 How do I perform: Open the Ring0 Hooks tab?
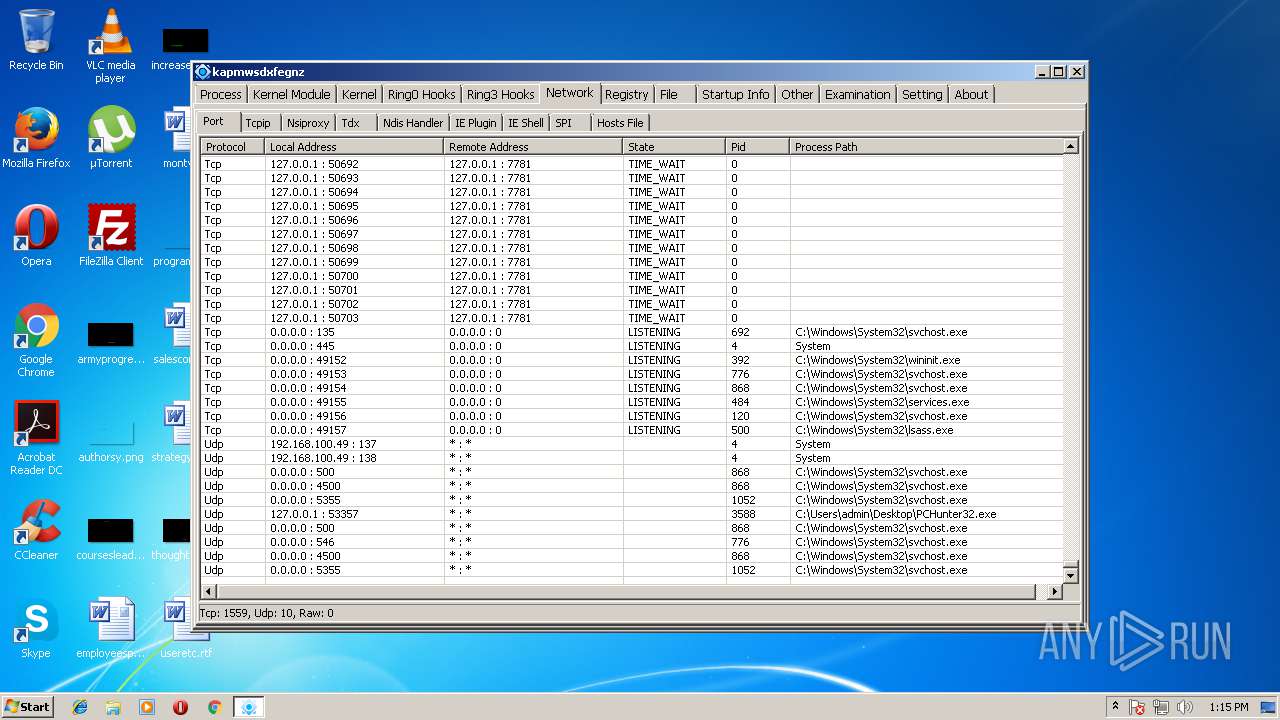pos(421,94)
